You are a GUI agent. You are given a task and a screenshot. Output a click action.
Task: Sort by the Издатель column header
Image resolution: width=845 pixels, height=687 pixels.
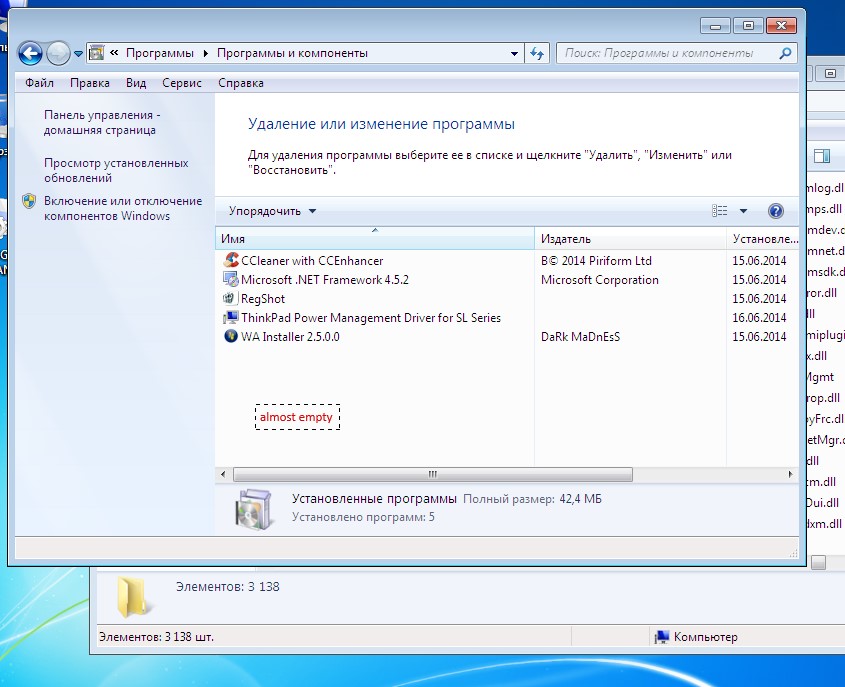[x=631, y=238]
